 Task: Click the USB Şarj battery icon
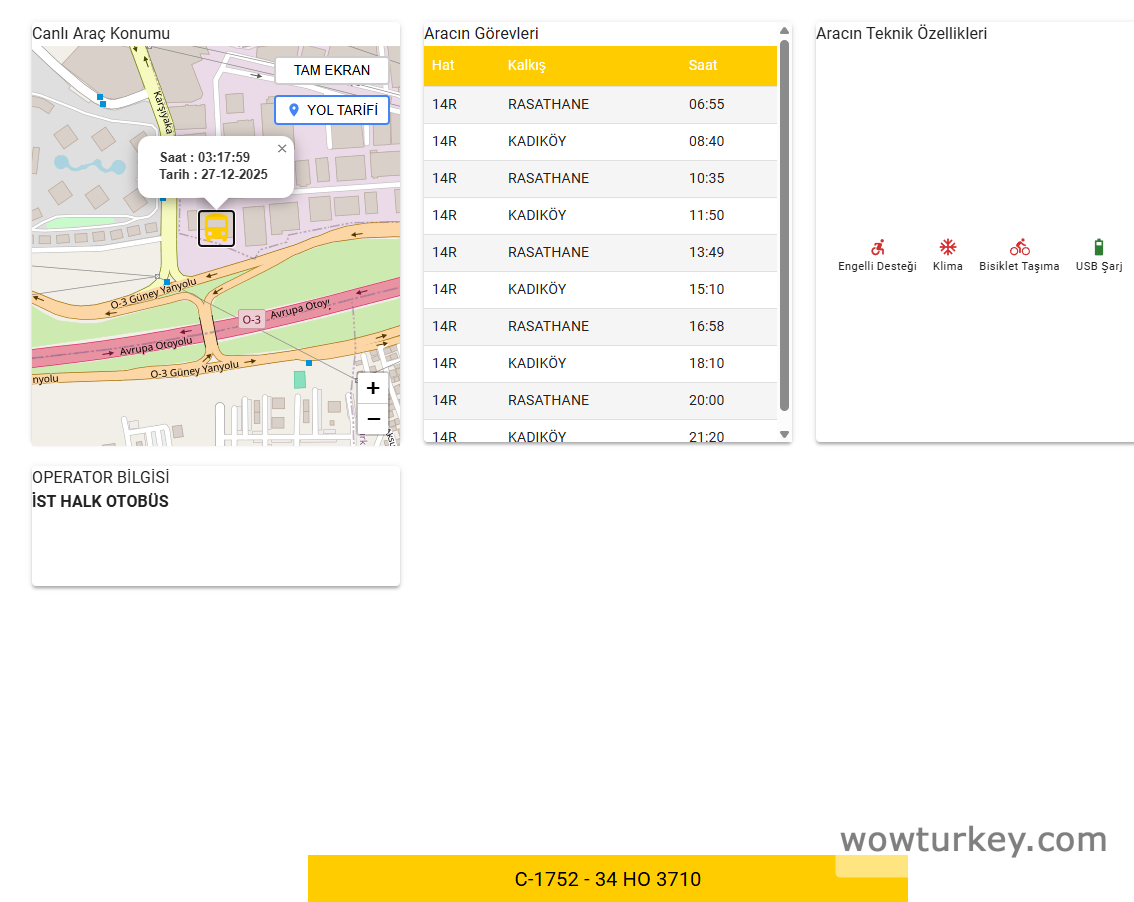(x=1098, y=247)
